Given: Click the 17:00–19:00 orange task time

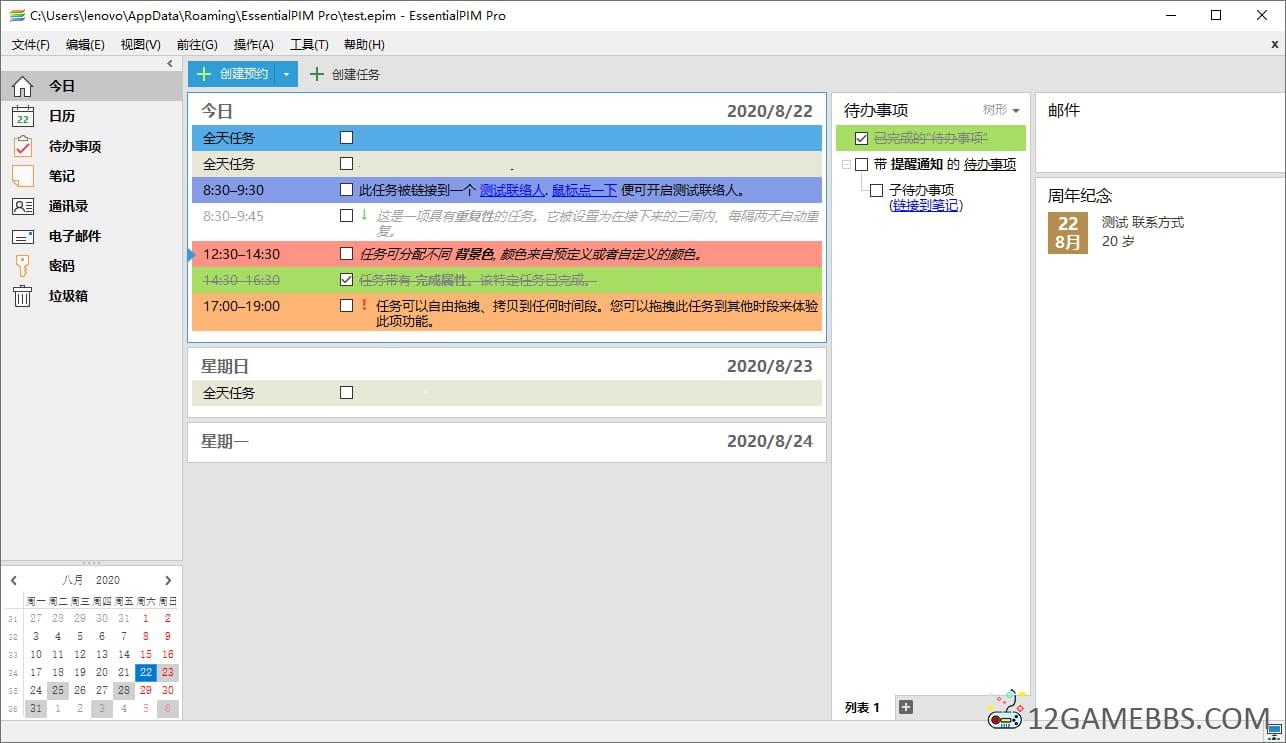Looking at the screenshot, I should point(242,306).
